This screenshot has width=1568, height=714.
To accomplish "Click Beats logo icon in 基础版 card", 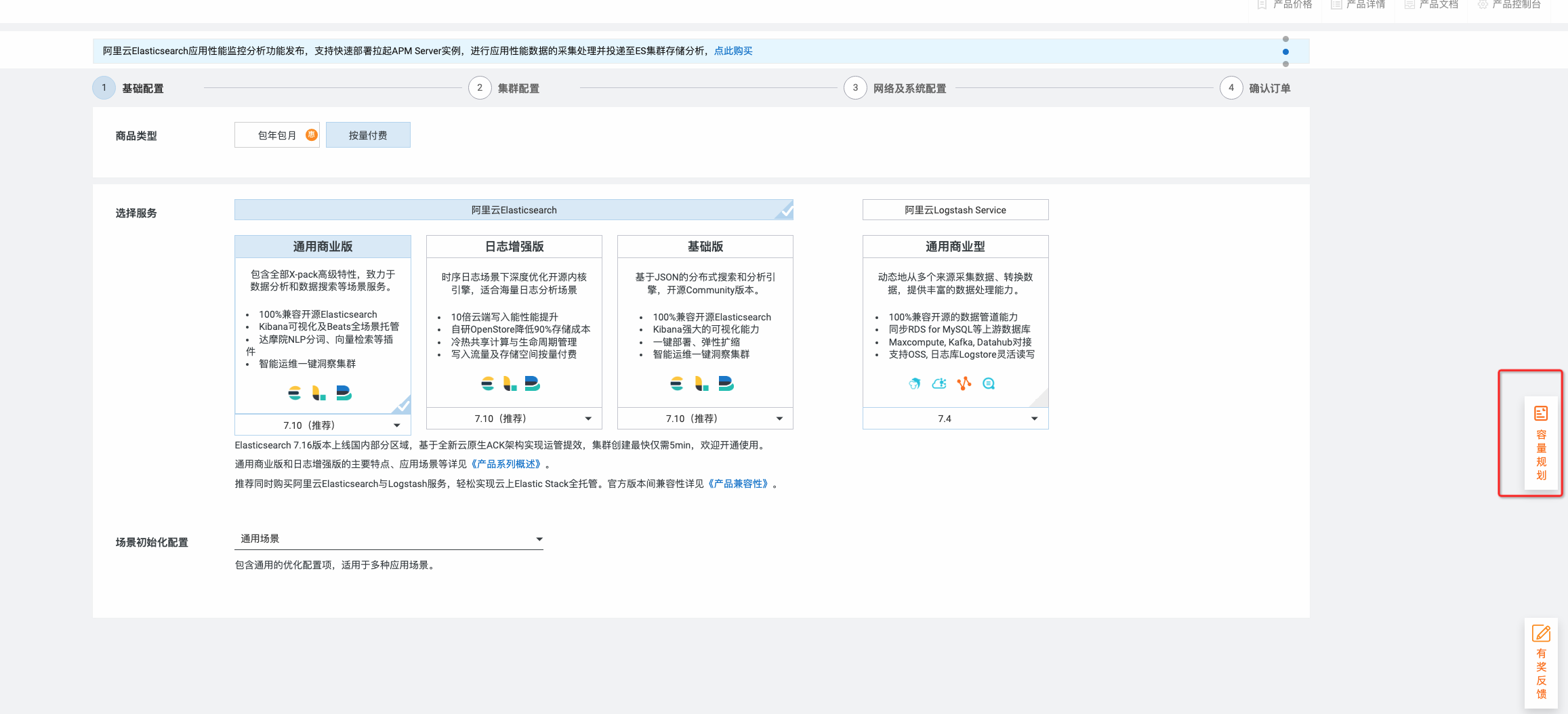I will pos(726,384).
